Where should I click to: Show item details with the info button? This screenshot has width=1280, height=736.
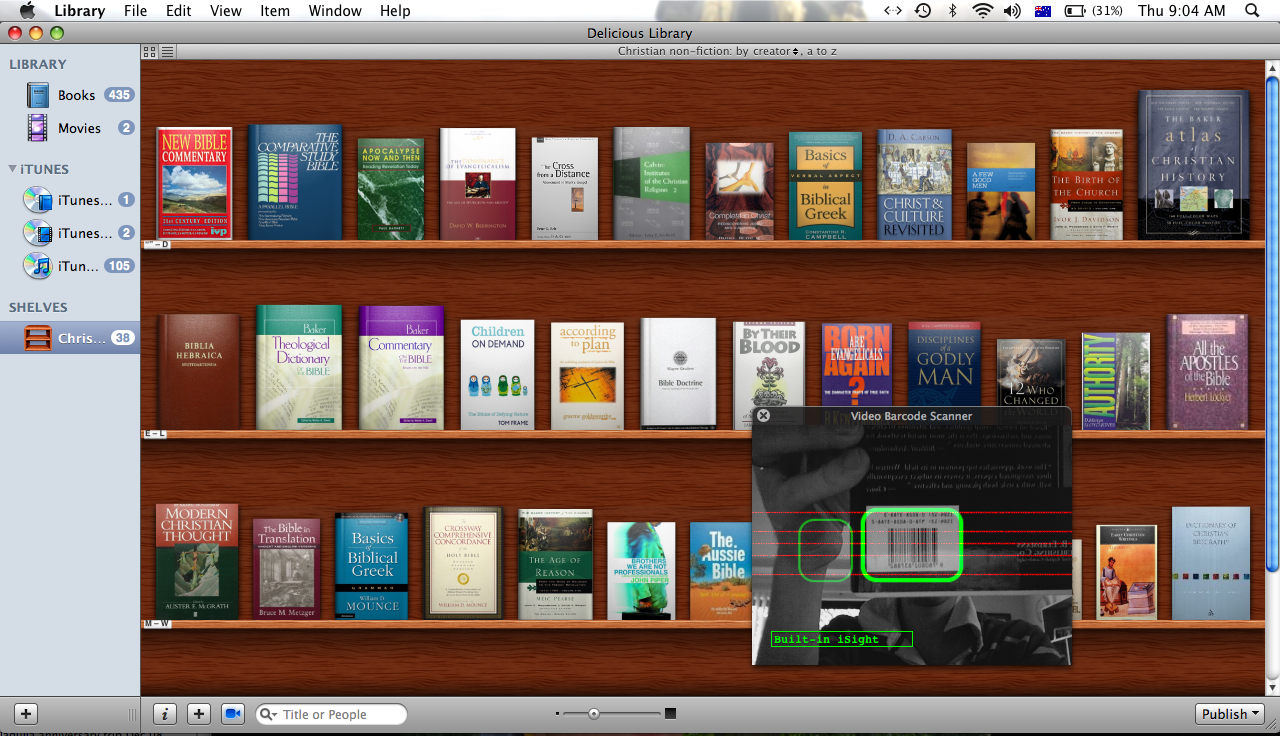[x=165, y=714]
